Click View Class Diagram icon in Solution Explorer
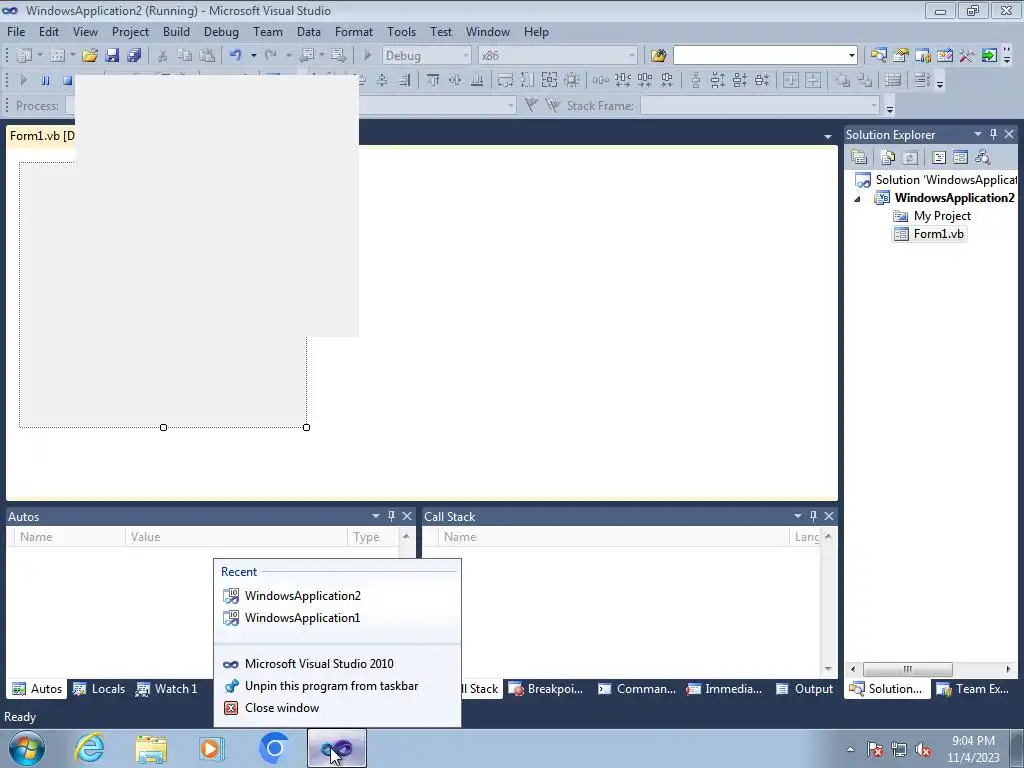 pyautogui.click(x=982, y=157)
